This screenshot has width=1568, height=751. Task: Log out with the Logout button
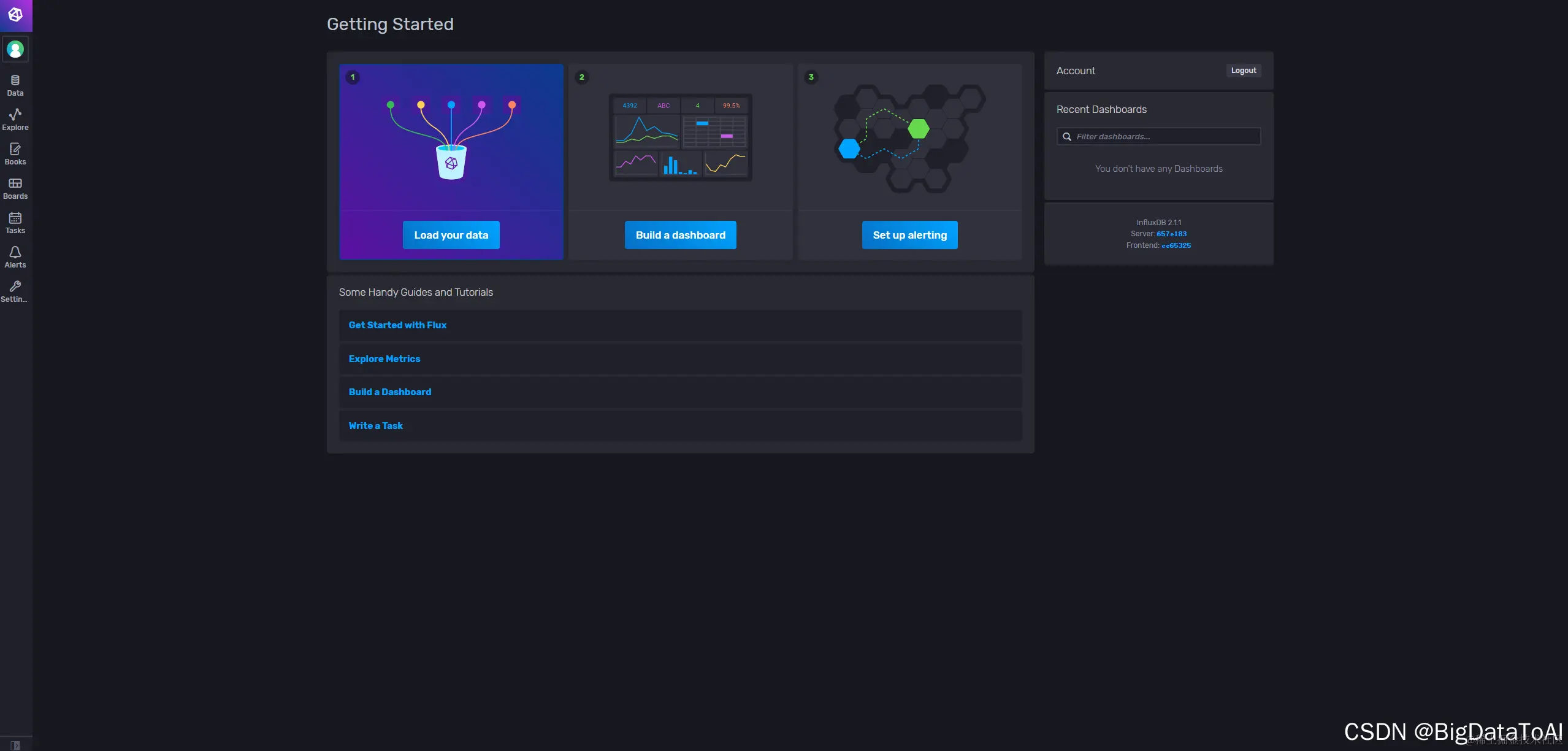tap(1243, 71)
